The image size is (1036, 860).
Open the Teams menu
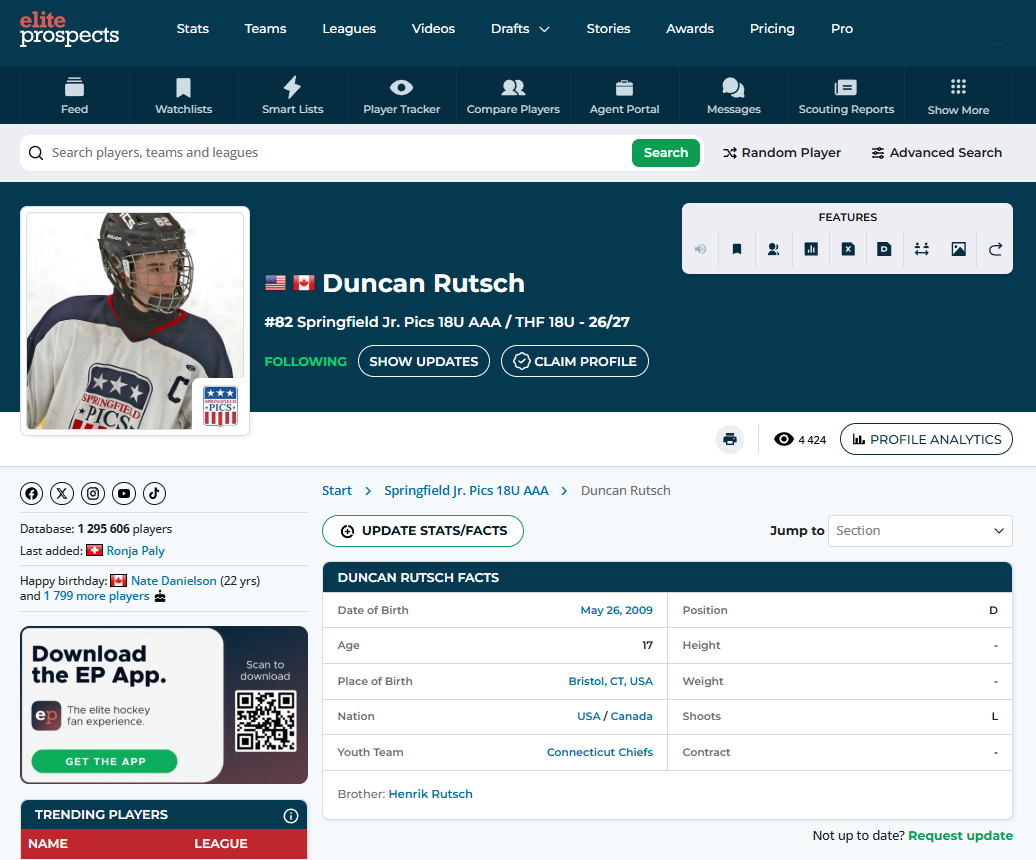tap(266, 28)
